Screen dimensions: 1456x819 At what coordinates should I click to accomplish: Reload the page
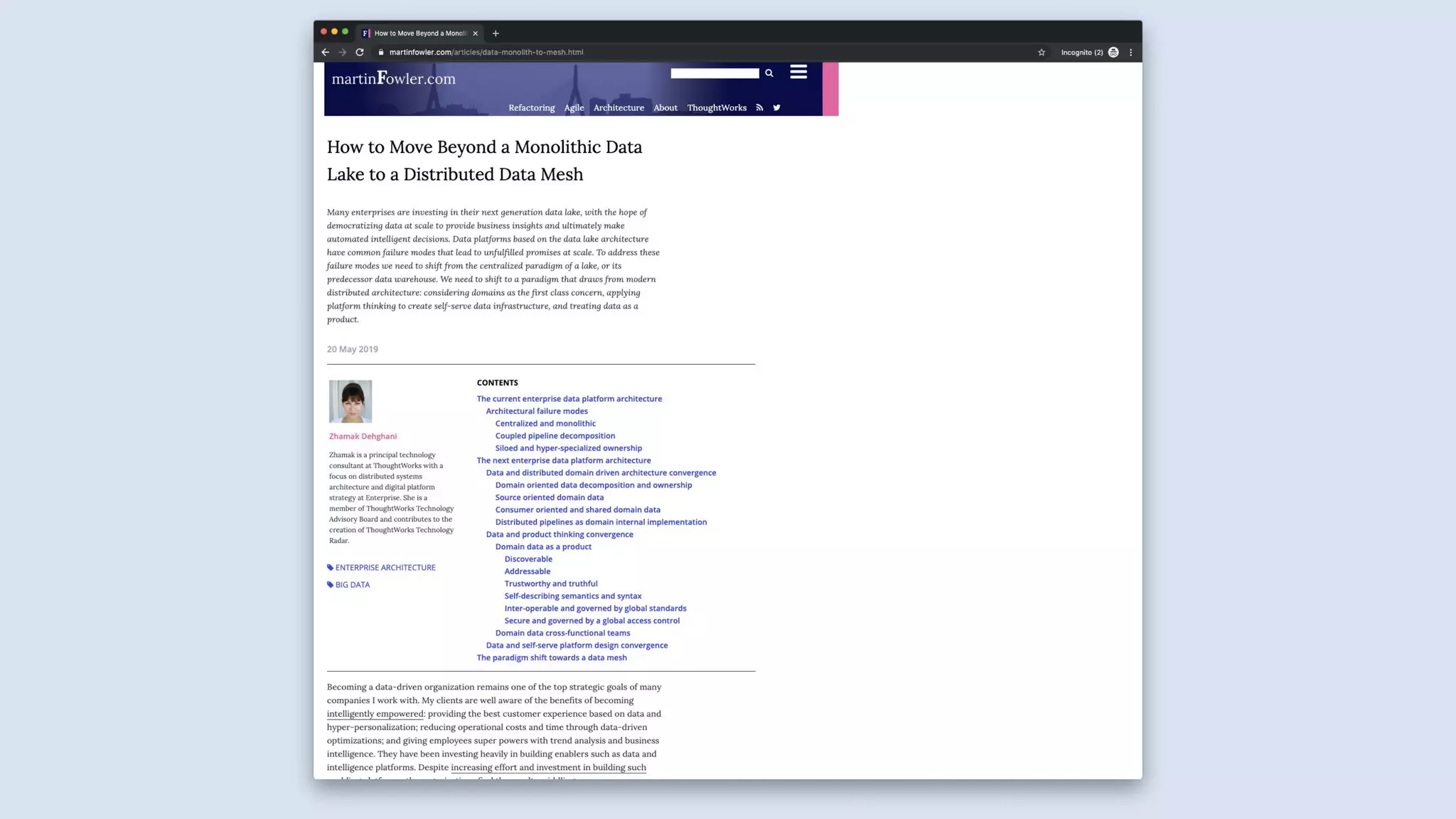[x=360, y=53]
